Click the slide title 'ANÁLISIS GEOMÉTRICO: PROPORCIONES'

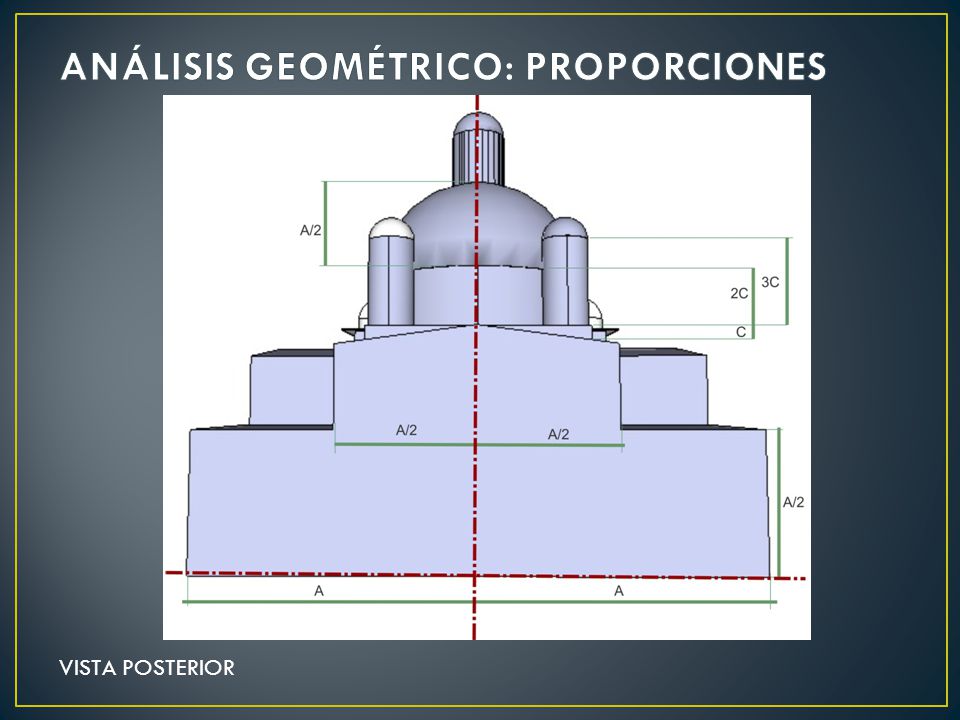click(x=444, y=66)
